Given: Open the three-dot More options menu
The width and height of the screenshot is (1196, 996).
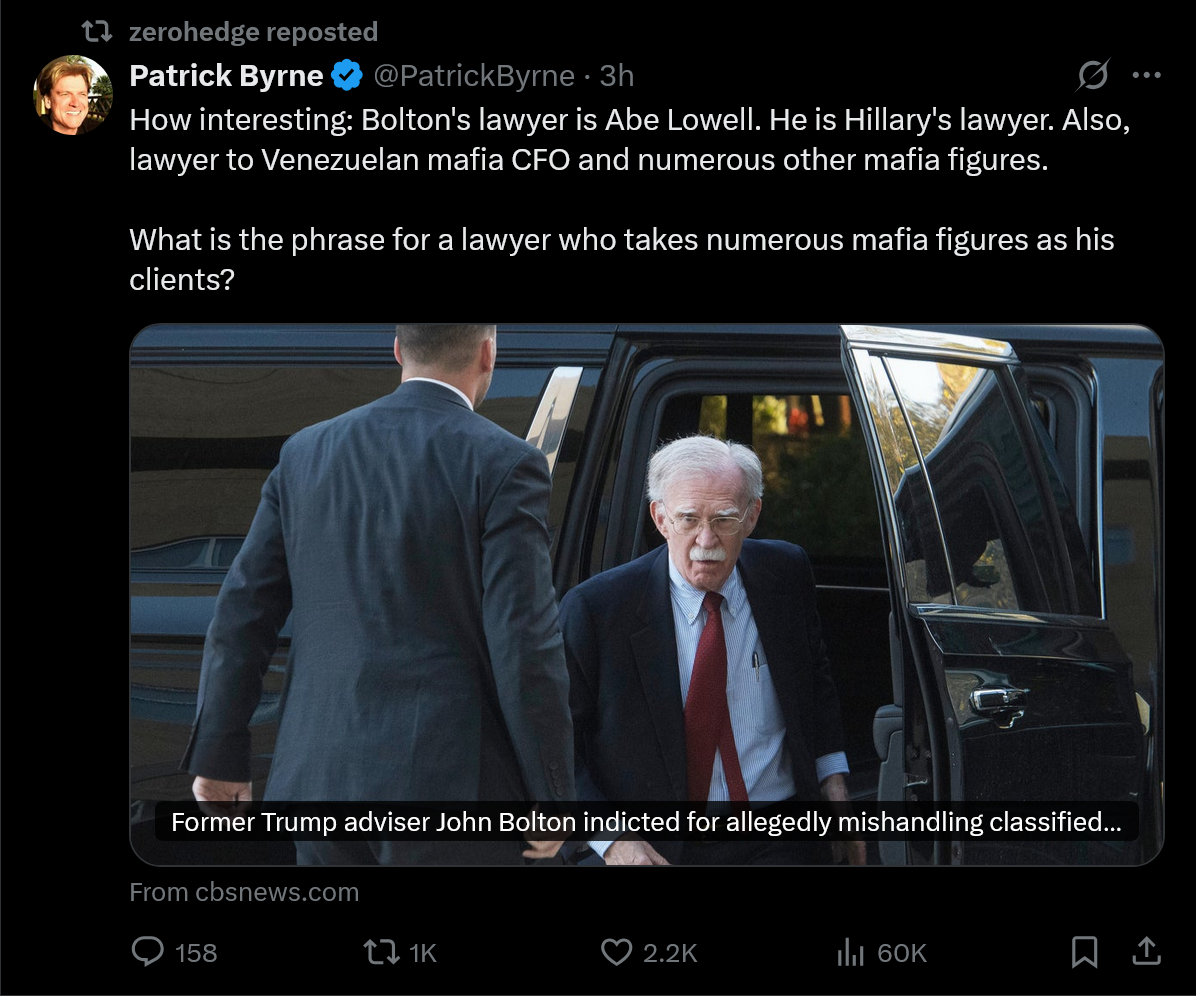Looking at the screenshot, I should [1146, 75].
